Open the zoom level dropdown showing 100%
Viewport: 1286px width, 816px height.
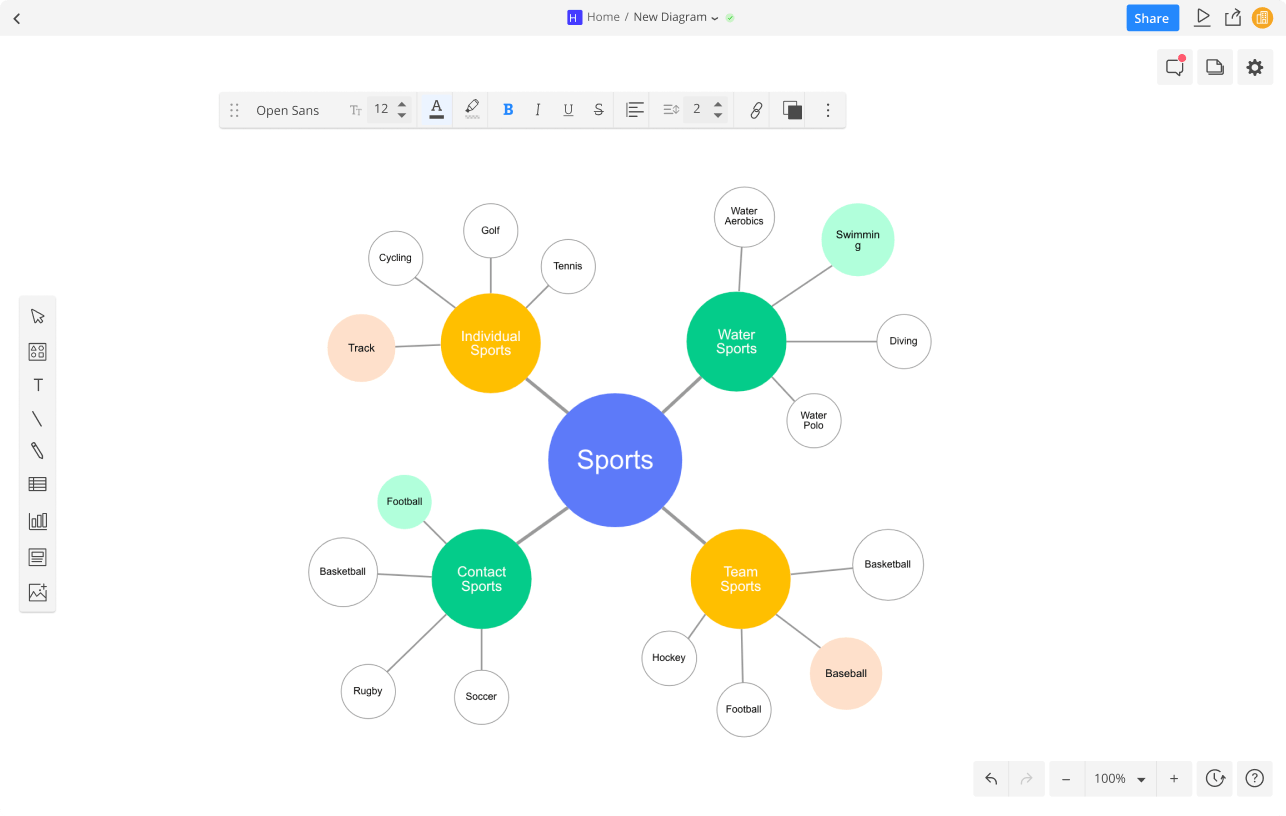tap(1120, 778)
